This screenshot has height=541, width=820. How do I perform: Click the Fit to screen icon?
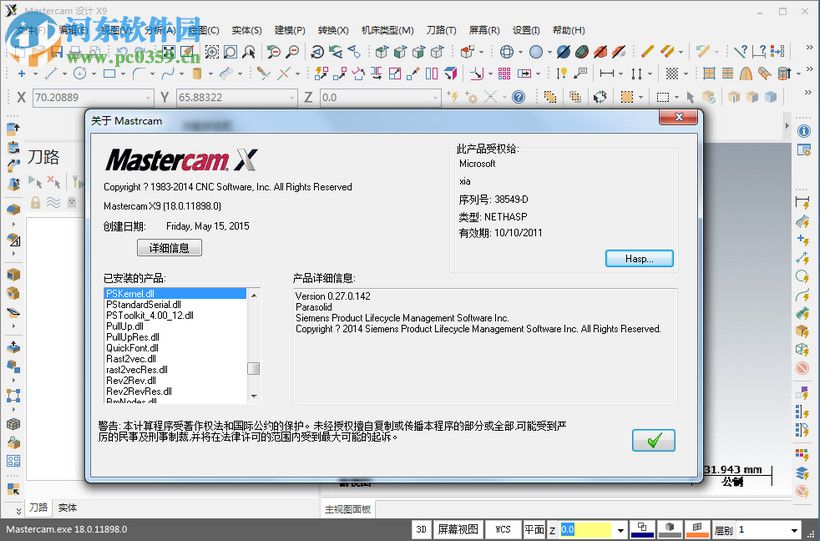(x=168, y=52)
